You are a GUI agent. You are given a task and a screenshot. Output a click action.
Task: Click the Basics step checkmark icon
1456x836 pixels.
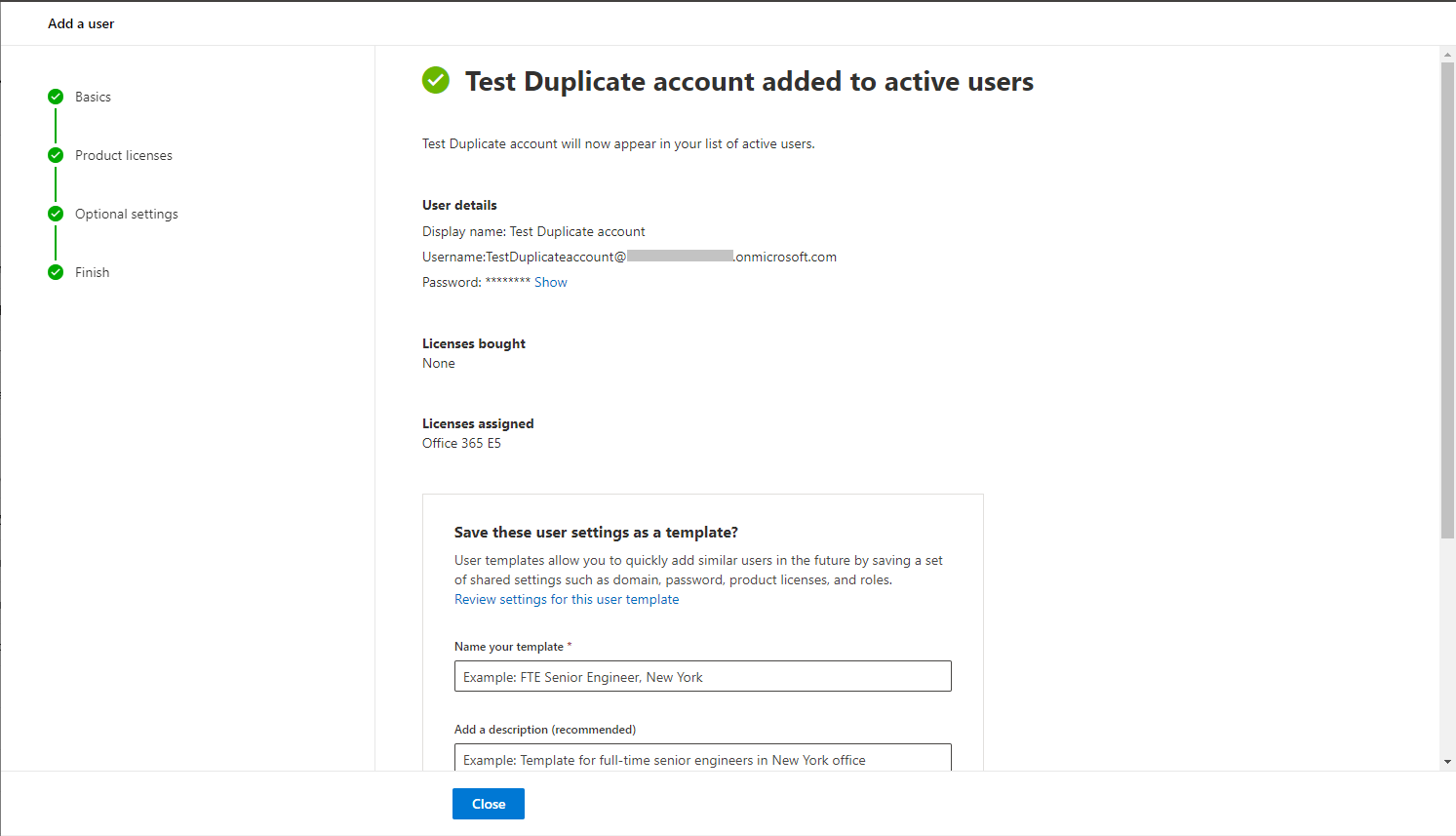(56, 97)
